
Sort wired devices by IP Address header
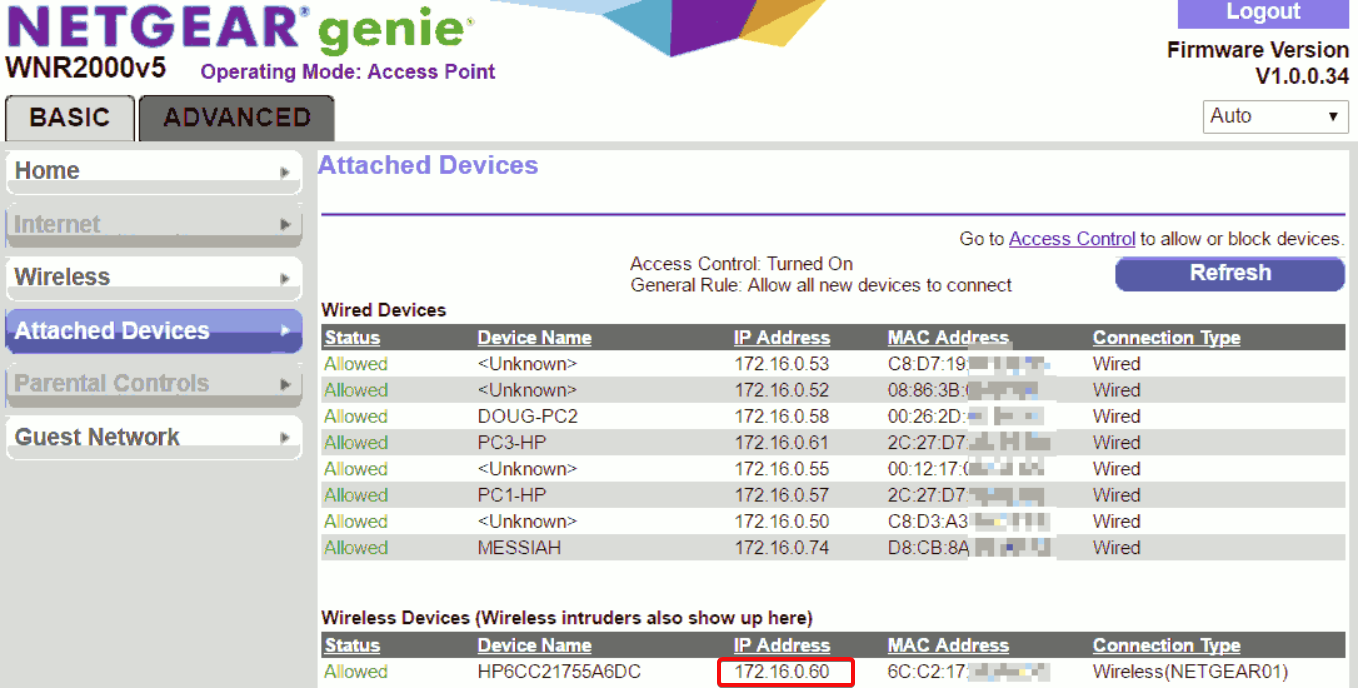782,338
